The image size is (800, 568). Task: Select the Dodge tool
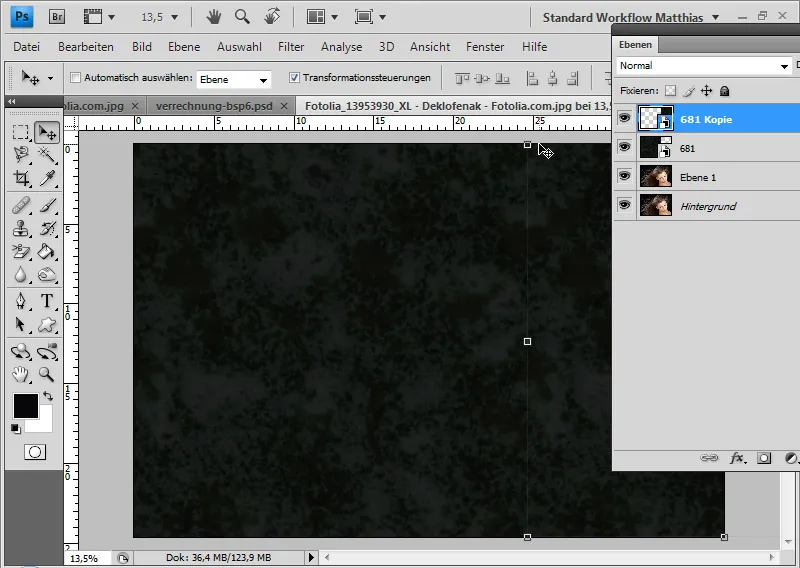[47, 275]
